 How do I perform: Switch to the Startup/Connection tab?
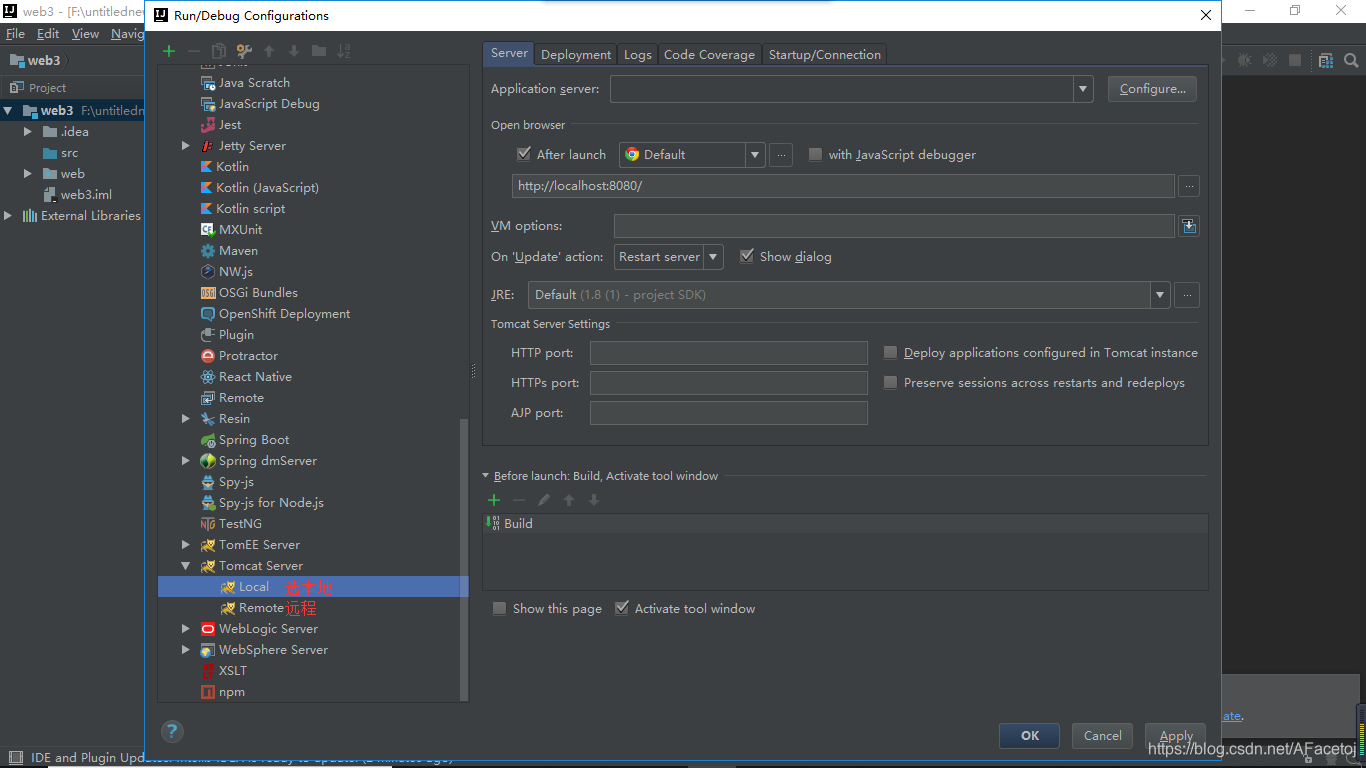coord(825,54)
